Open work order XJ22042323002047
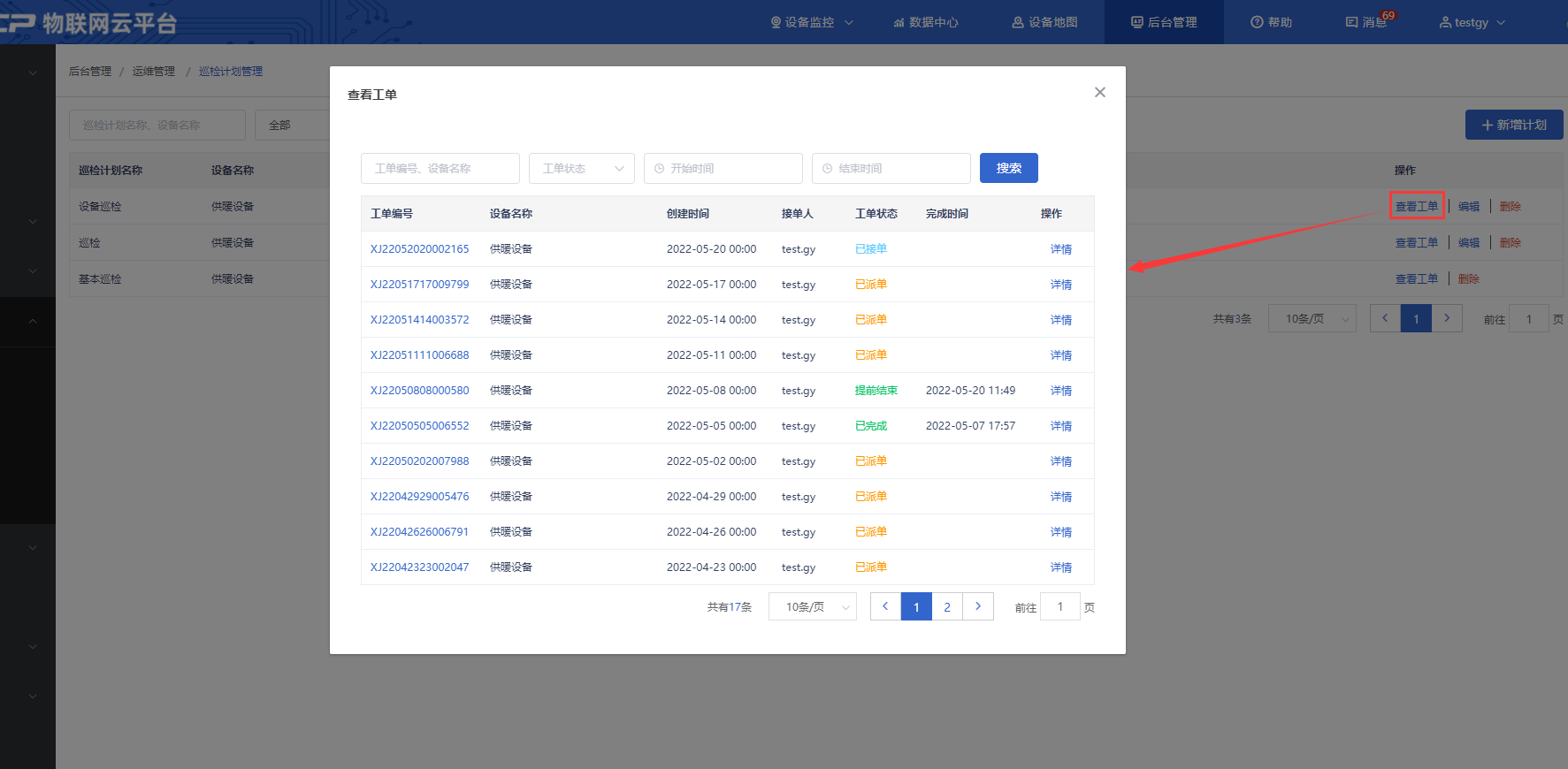 point(419,567)
